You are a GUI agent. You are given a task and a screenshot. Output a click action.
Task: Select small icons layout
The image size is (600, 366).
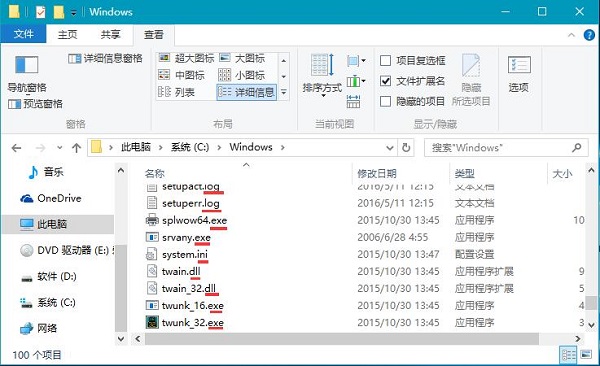(242, 75)
